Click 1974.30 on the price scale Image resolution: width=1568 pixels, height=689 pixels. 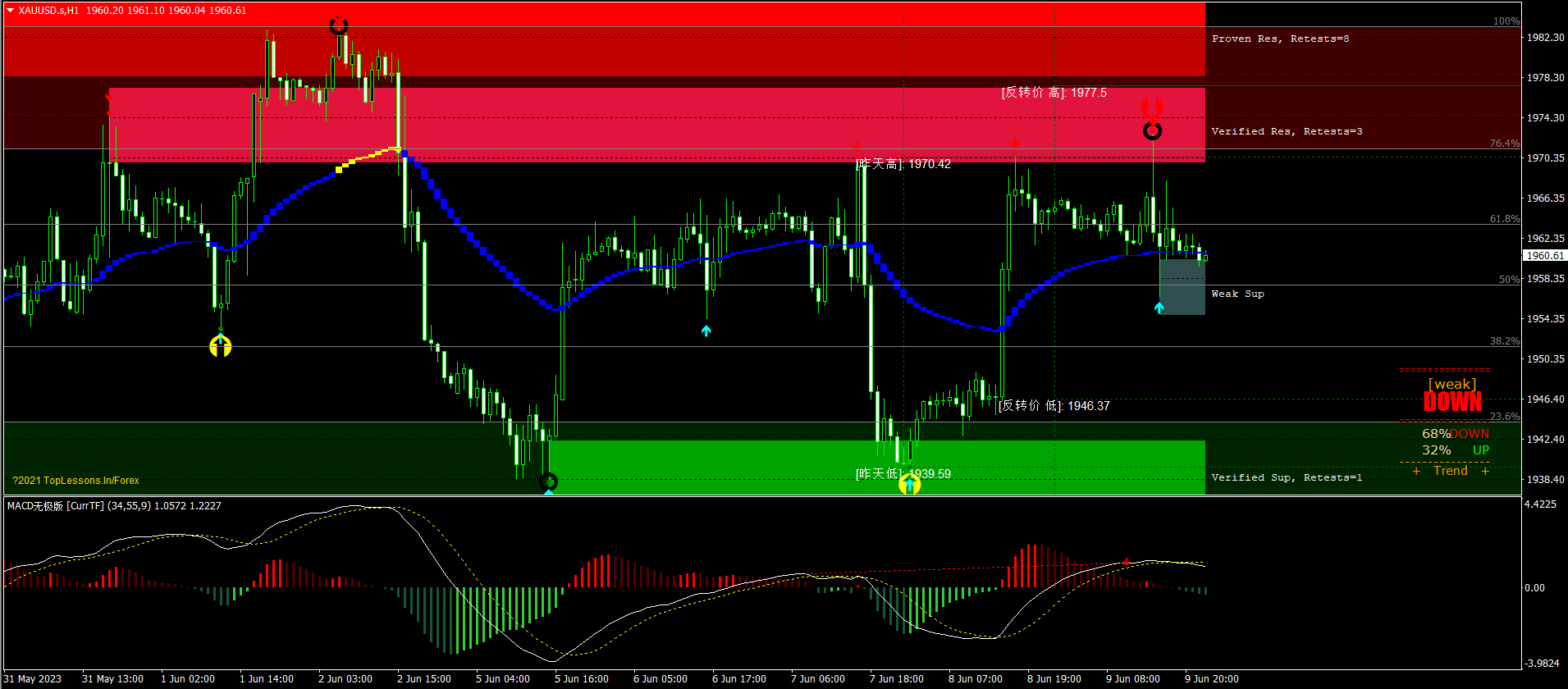click(x=1545, y=118)
